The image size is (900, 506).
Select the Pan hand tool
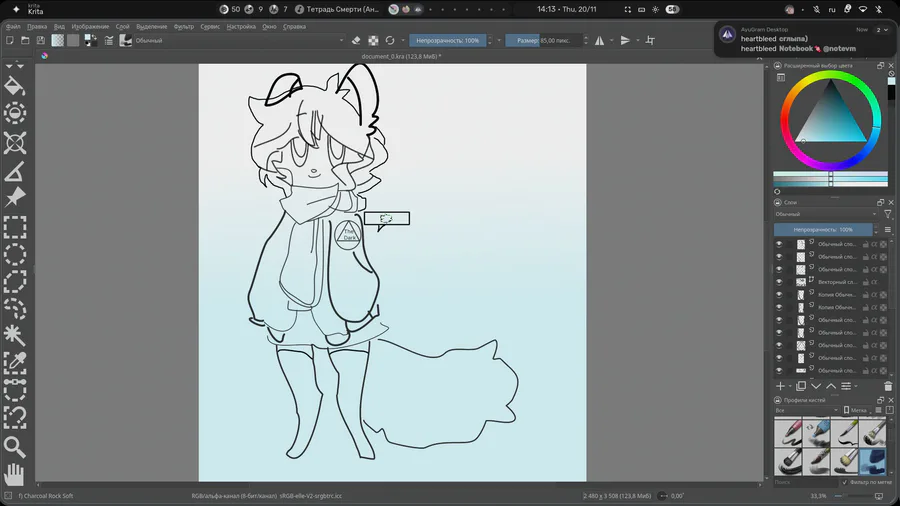(14, 474)
